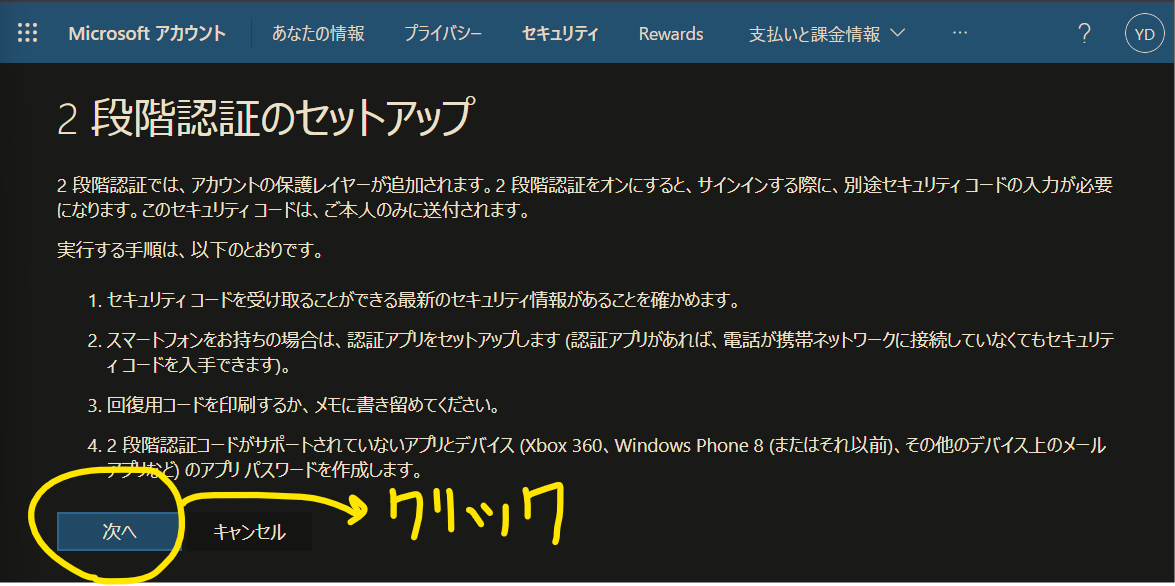This screenshot has height=586, width=1175.
Task: Open the help question mark icon
Action: point(1084,34)
